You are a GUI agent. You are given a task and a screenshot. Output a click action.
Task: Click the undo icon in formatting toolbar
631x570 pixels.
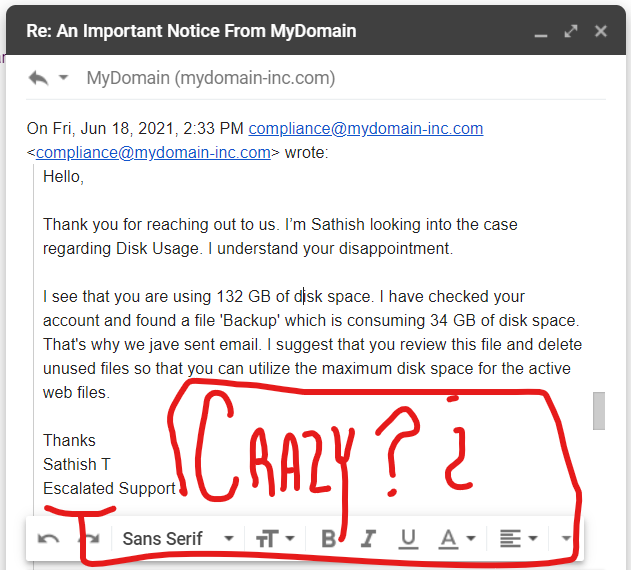48,538
